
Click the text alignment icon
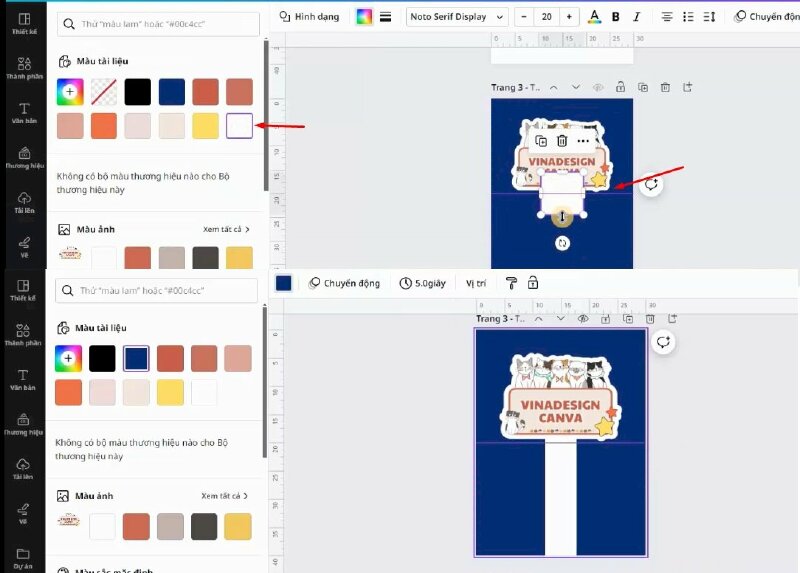coord(667,16)
